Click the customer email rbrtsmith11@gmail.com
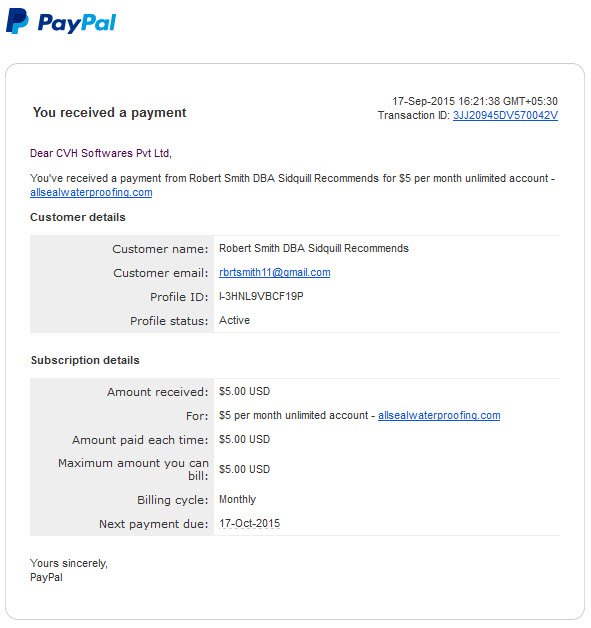This screenshot has width=591, height=628. pyautogui.click(x=275, y=272)
